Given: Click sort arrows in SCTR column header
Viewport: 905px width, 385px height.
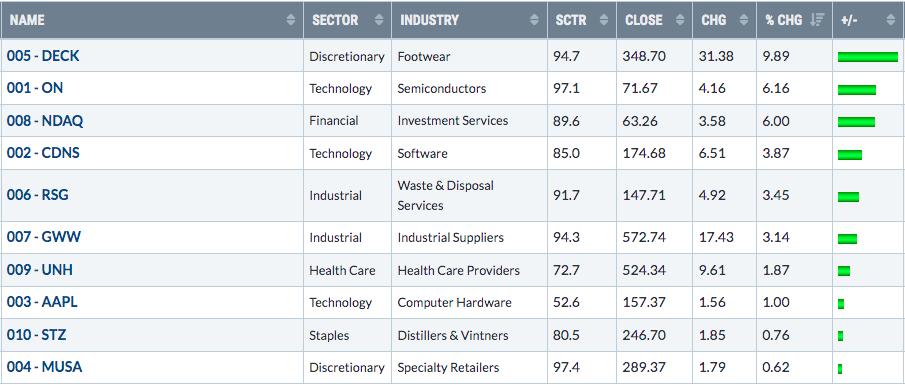Looking at the screenshot, I should [604, 20].
